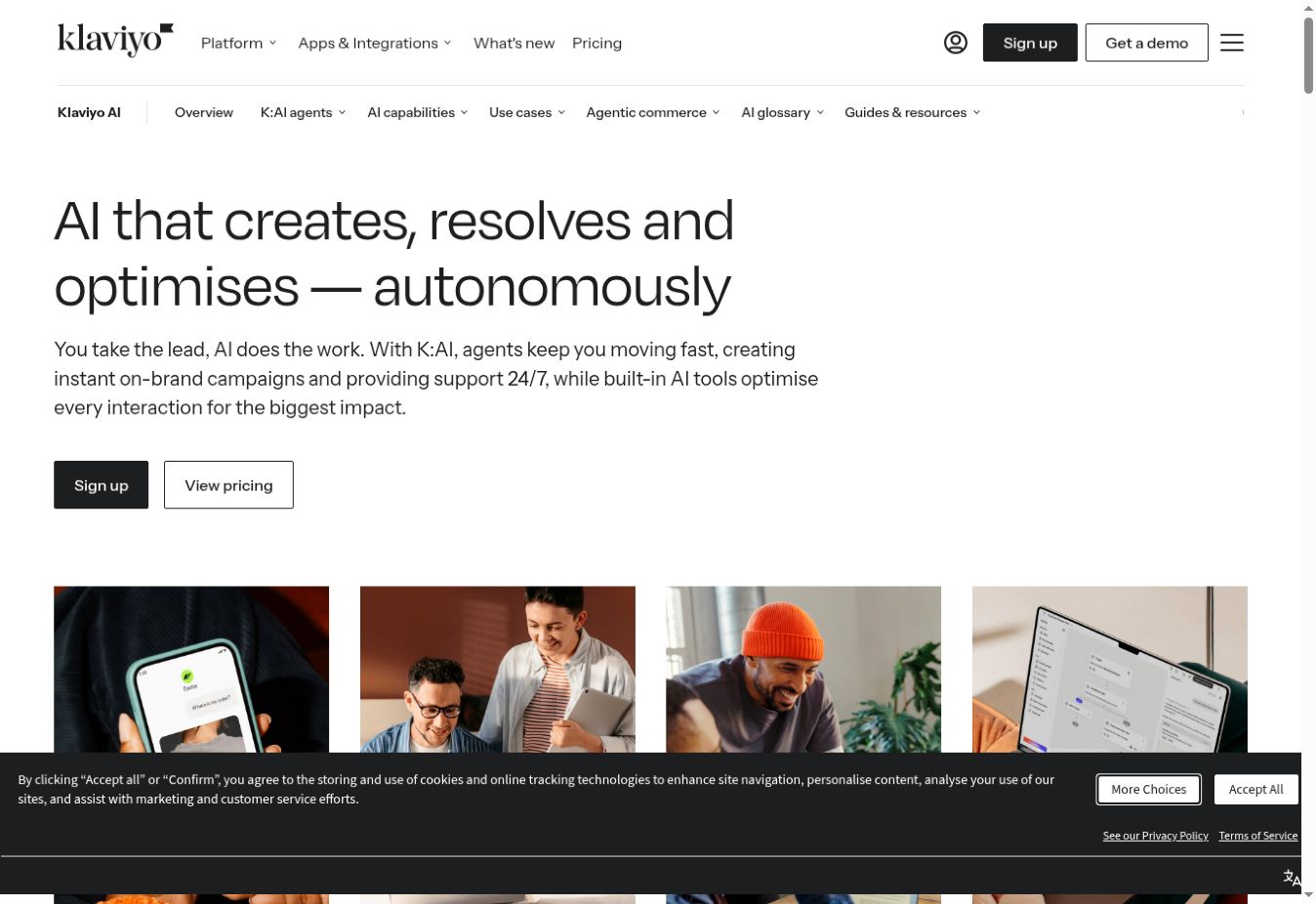Expand the AI glossary submenu
The image size is (1316, 904).
[x=782, y=112]
